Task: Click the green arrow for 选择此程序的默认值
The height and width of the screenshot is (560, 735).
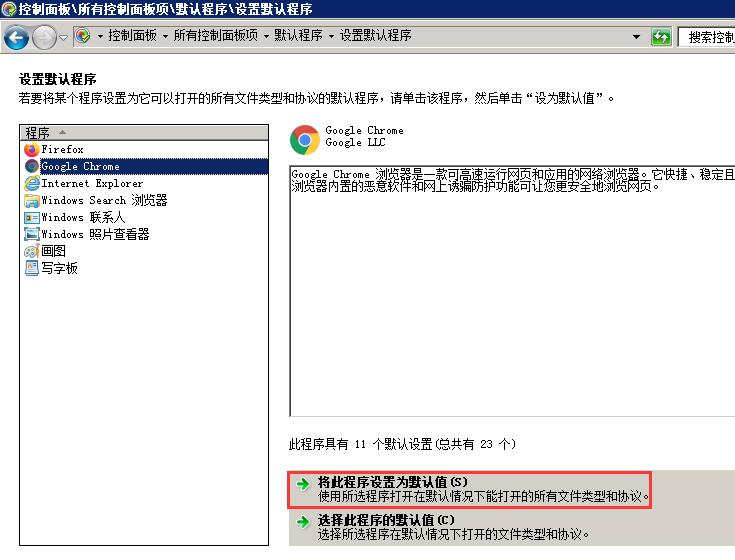Action: pyautogui.click(x=303, y=522)
